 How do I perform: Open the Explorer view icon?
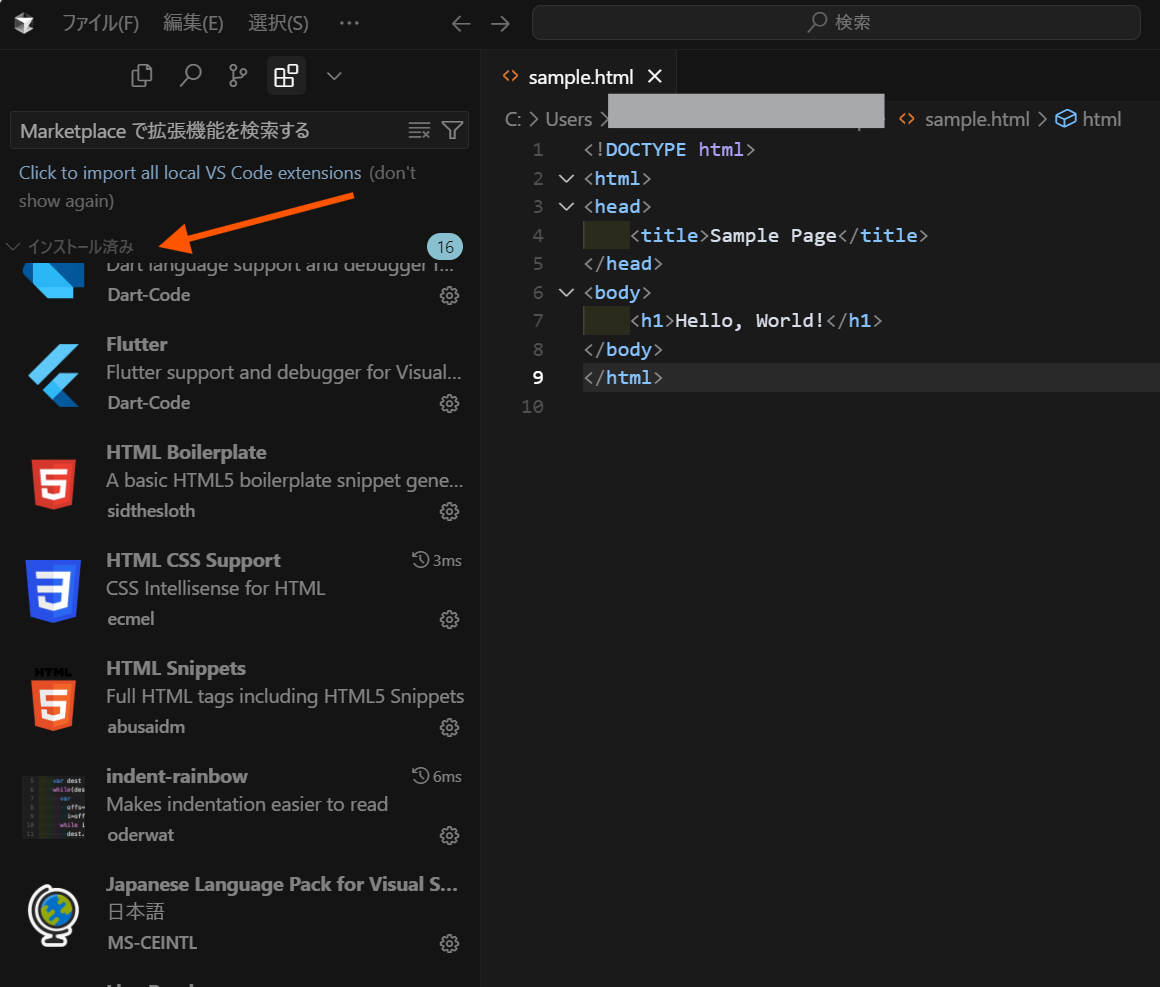coord(141,75)
